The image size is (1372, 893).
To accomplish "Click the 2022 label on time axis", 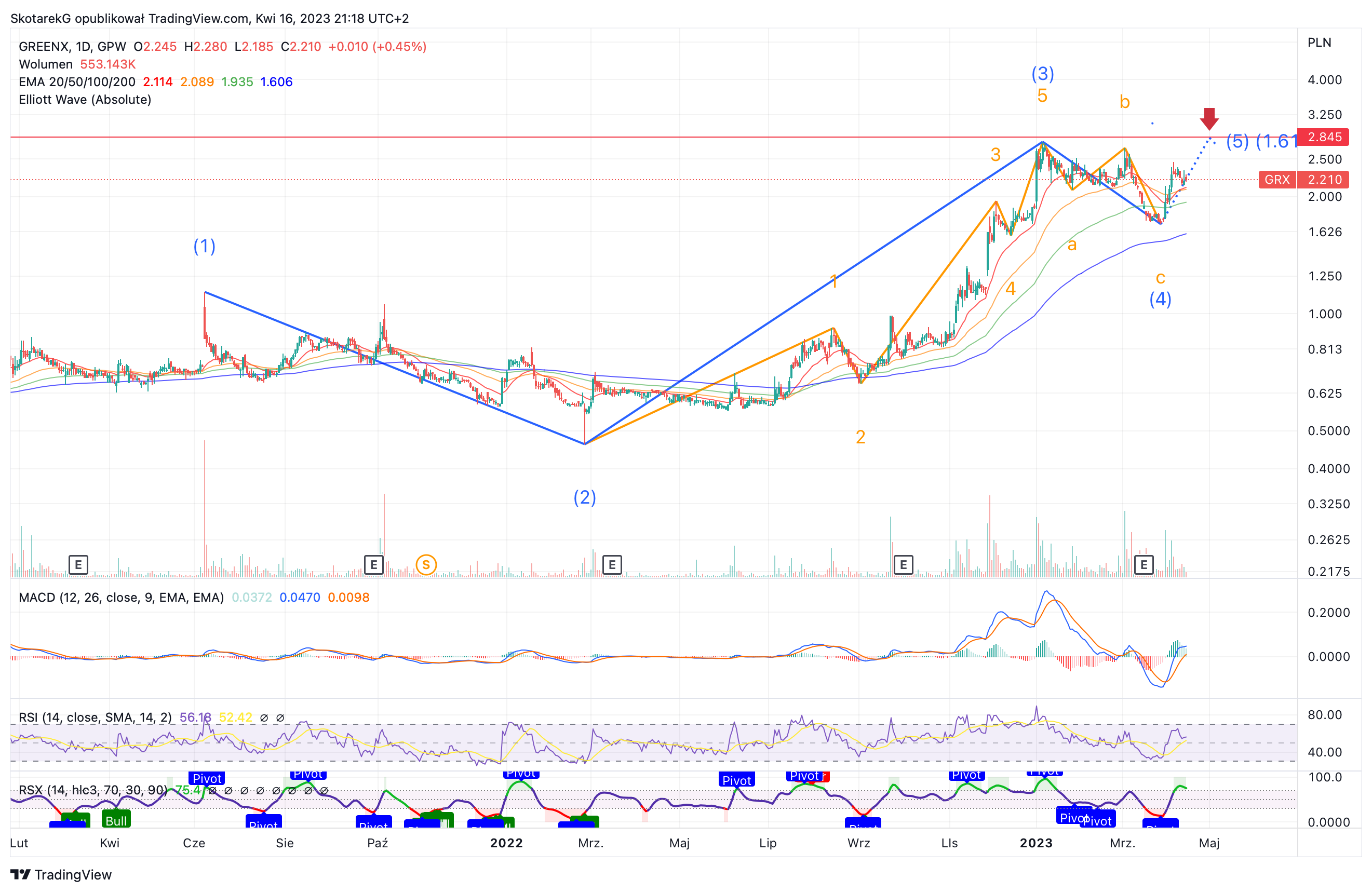I will point(506,843).
